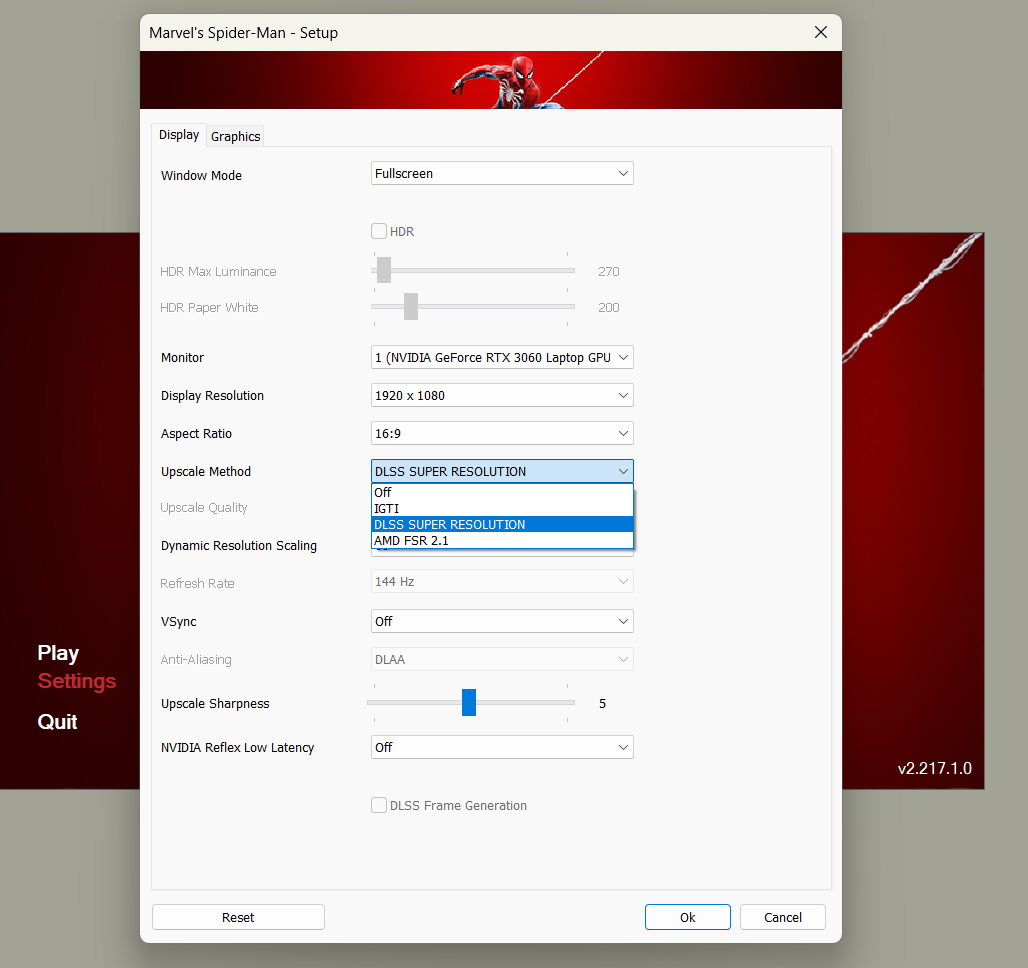The width and height of the screenshot is (1028, 968).
Task: Click Settings in the launcher
Action: coord(77,681)
